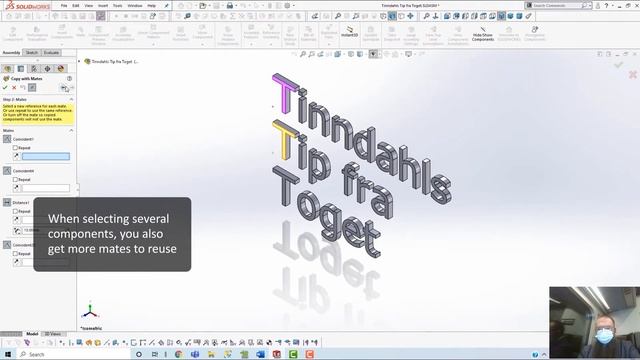The image size is (640, 360).
Task: Click the Zoom to Fit magnifier icon
Action: tap(303, 54)
